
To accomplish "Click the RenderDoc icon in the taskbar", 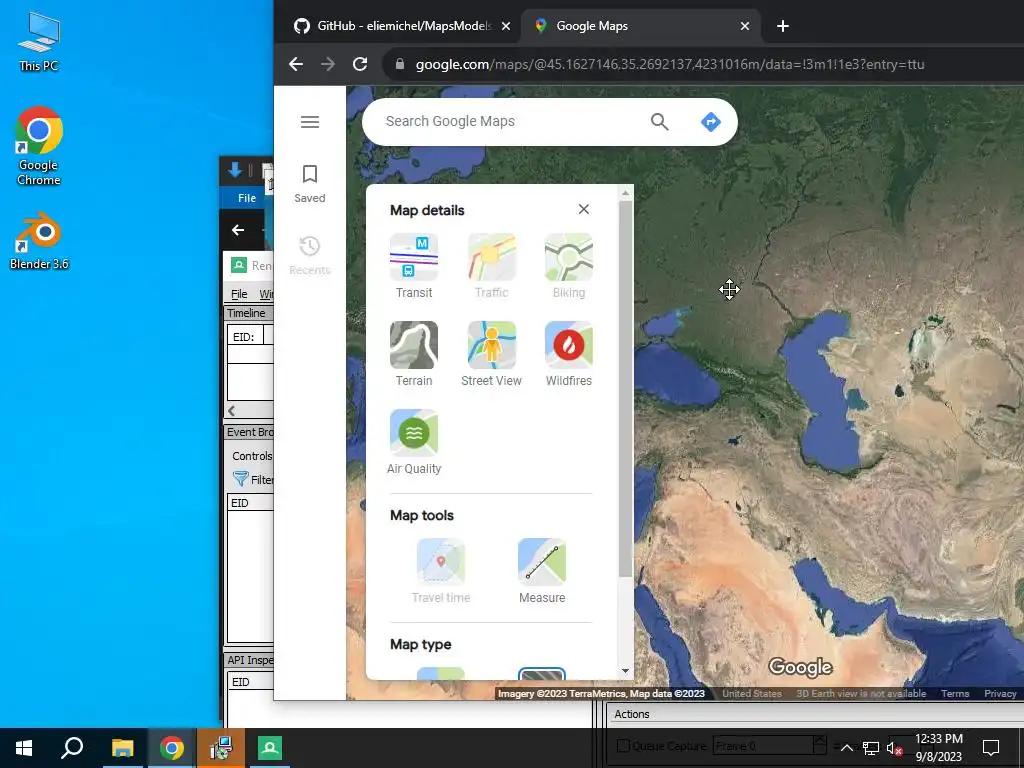I will [270, 748].
